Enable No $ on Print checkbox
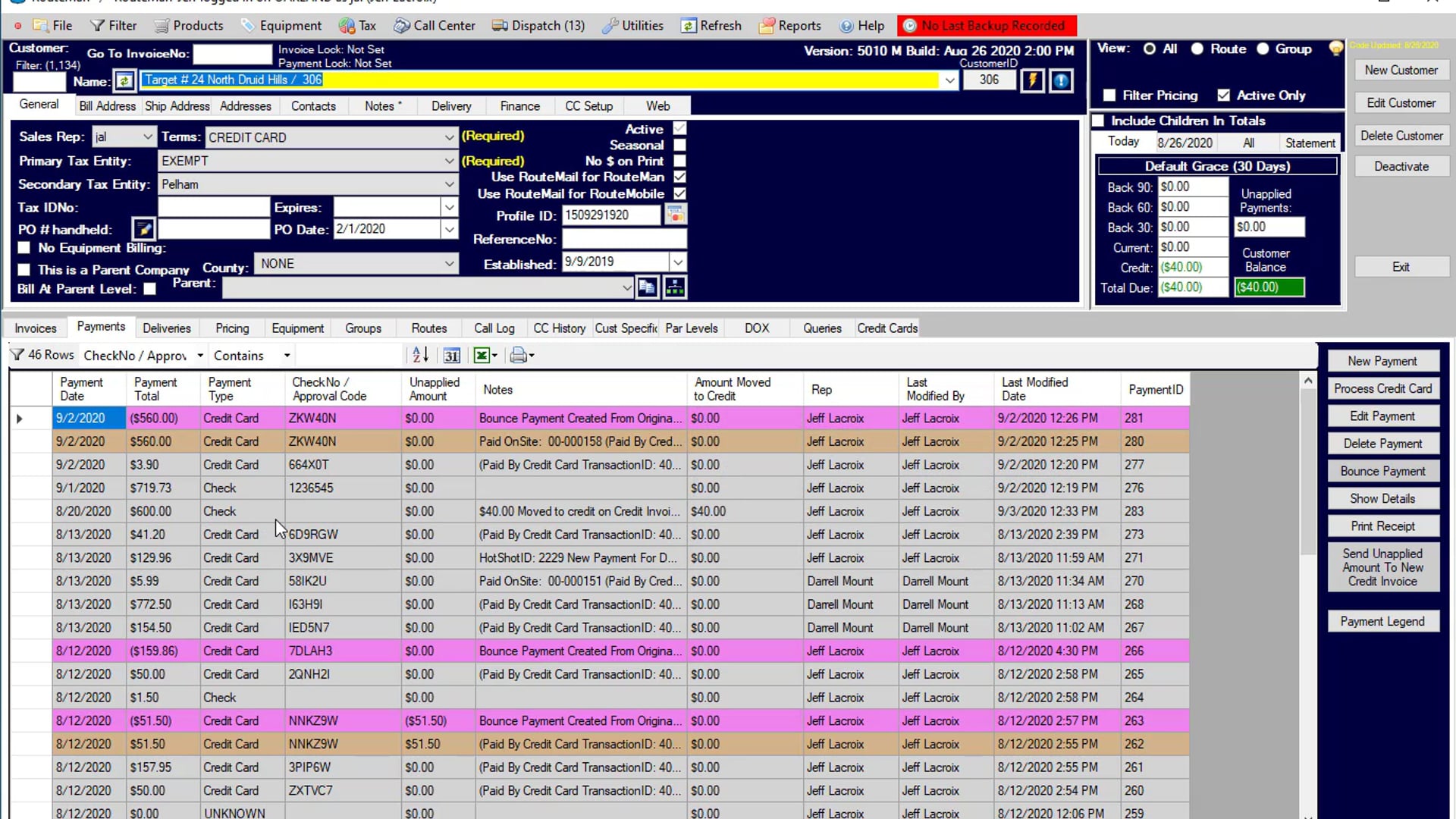This screenshot has width=1456, height=819. tap(679, 161)
